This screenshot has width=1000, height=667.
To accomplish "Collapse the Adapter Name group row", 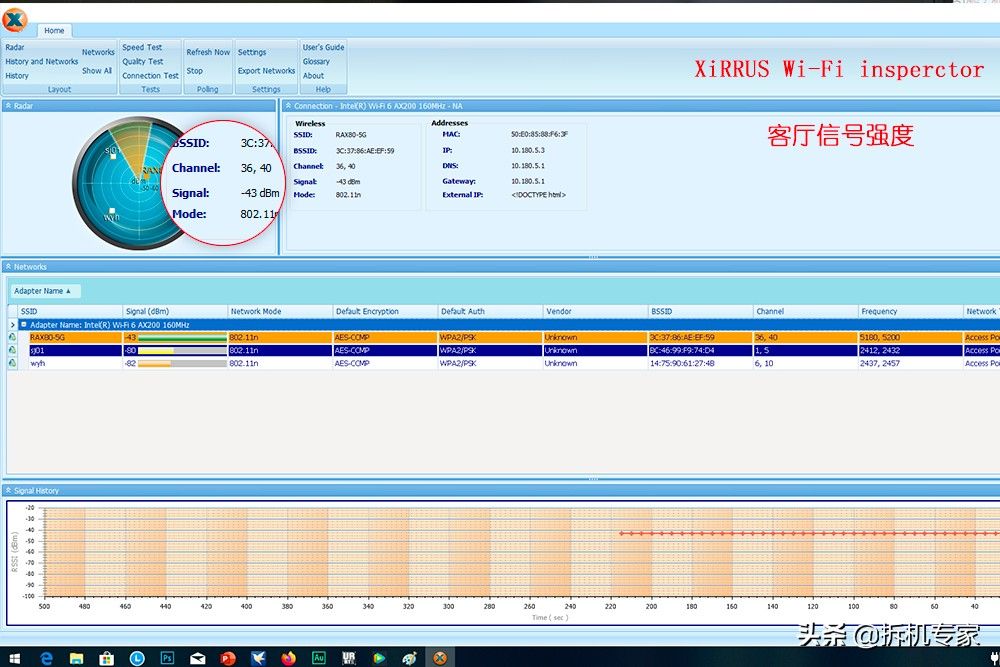I will [24, 325].
